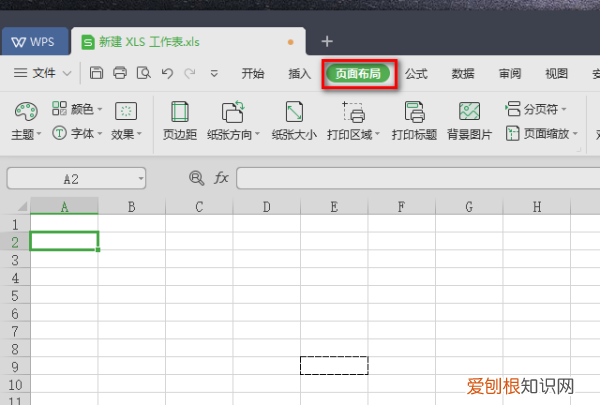Expand quick access toolbar customize arrow

point(214,73)
